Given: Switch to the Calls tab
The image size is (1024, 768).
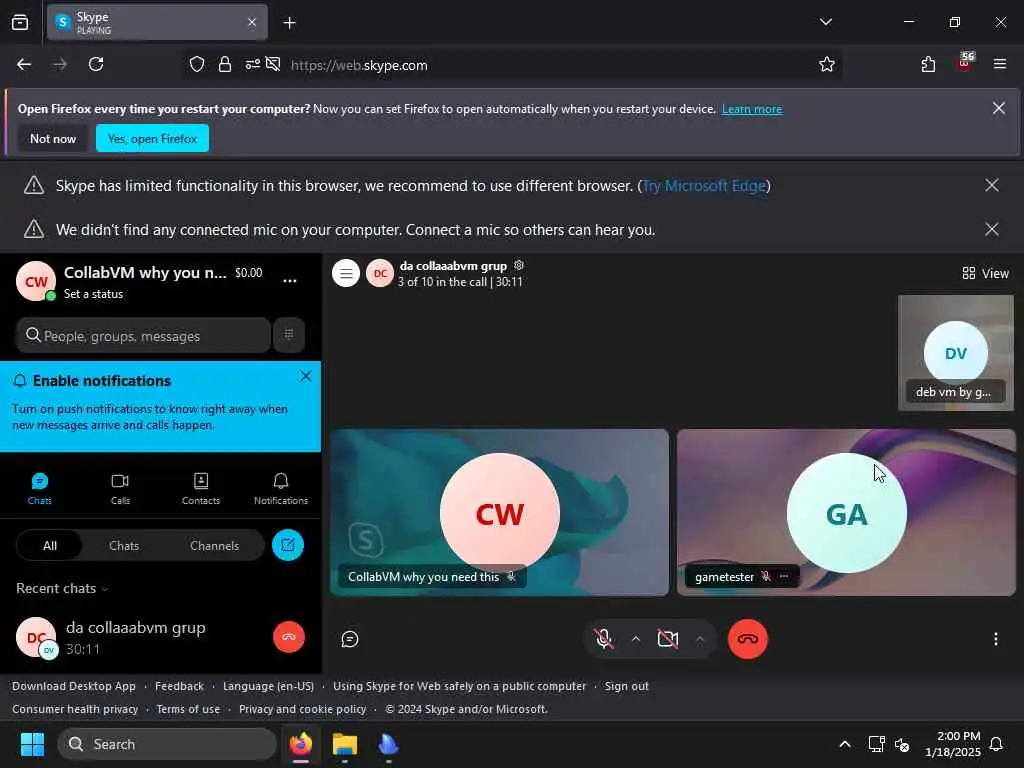Looking at the screenshot, I should point(120,489).
